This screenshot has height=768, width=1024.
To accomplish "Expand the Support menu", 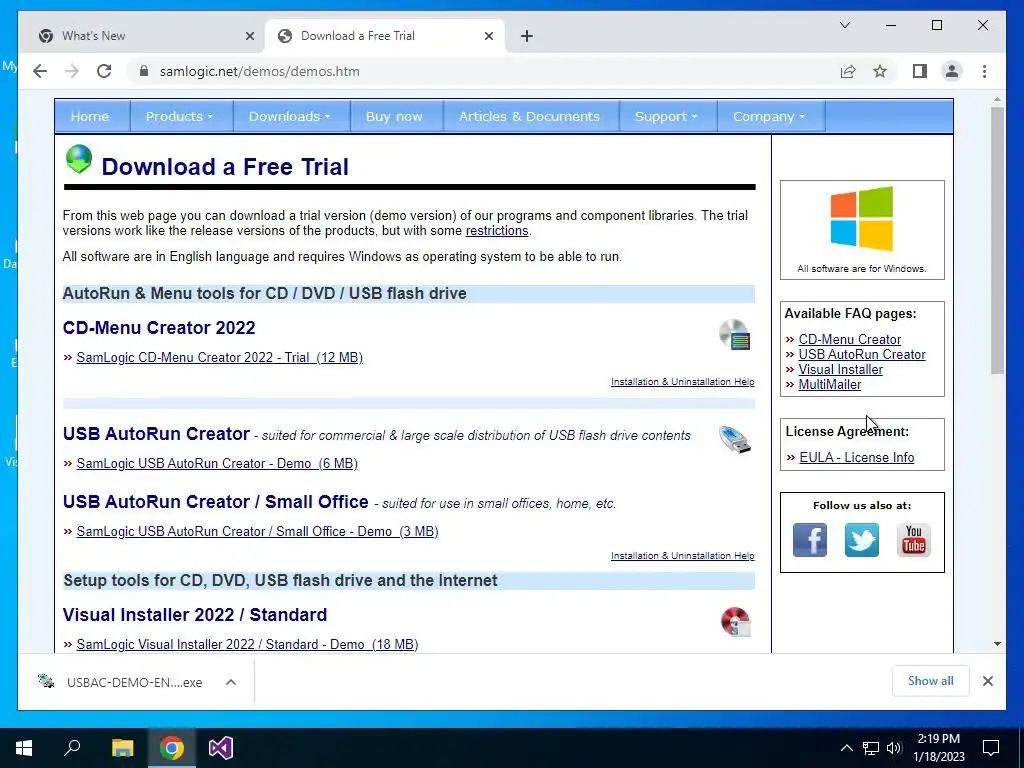I will (666, 116).
